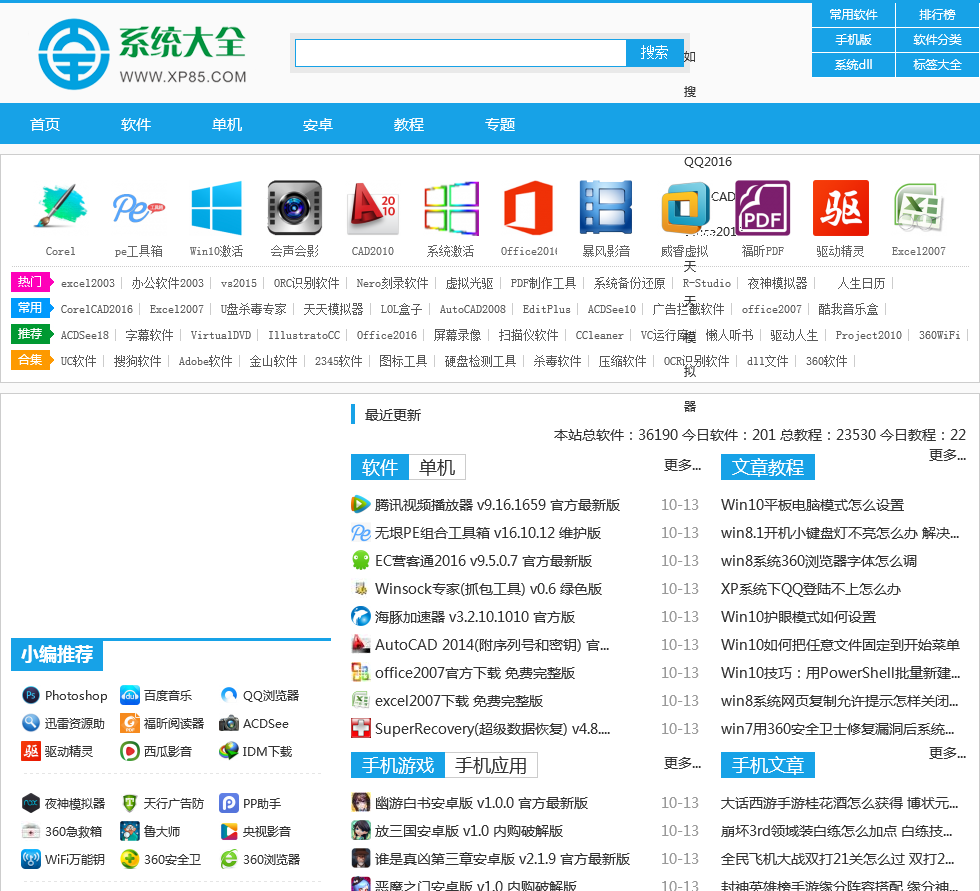Click the SuperRecovery red cross icon
980x891 pixels.
point(361,728)
